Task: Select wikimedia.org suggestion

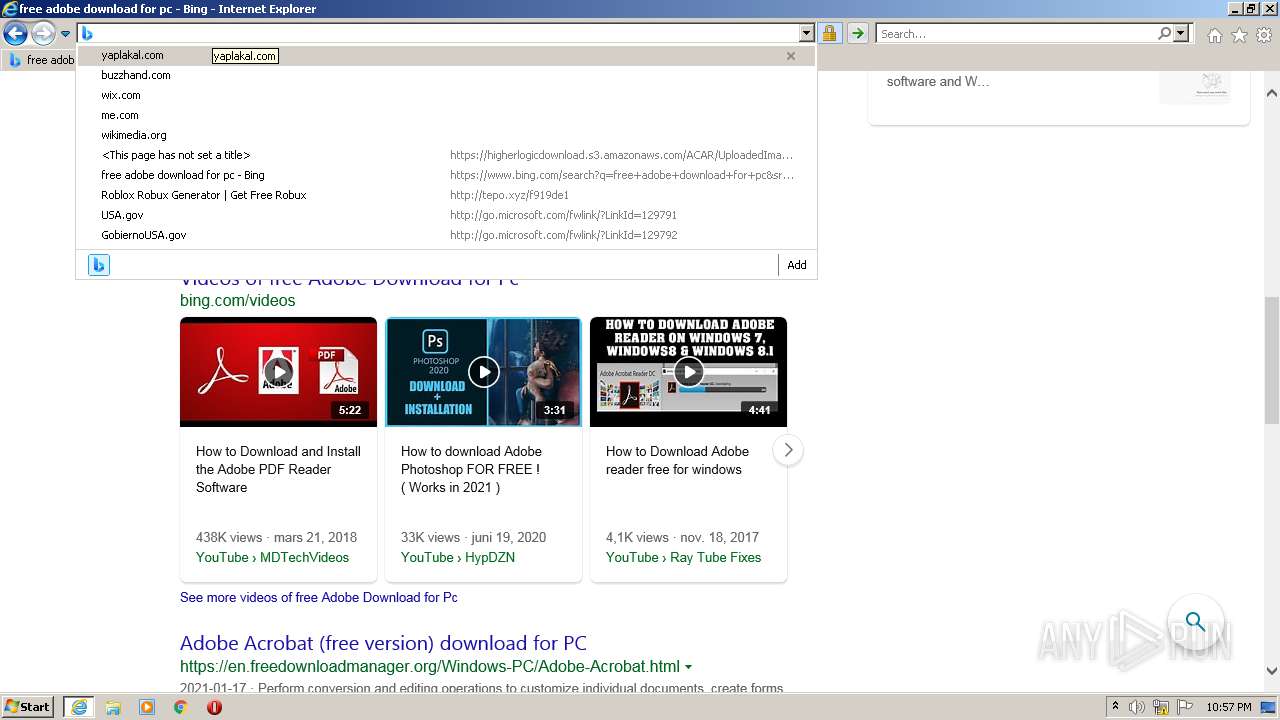Action: [x=446, y=135]
